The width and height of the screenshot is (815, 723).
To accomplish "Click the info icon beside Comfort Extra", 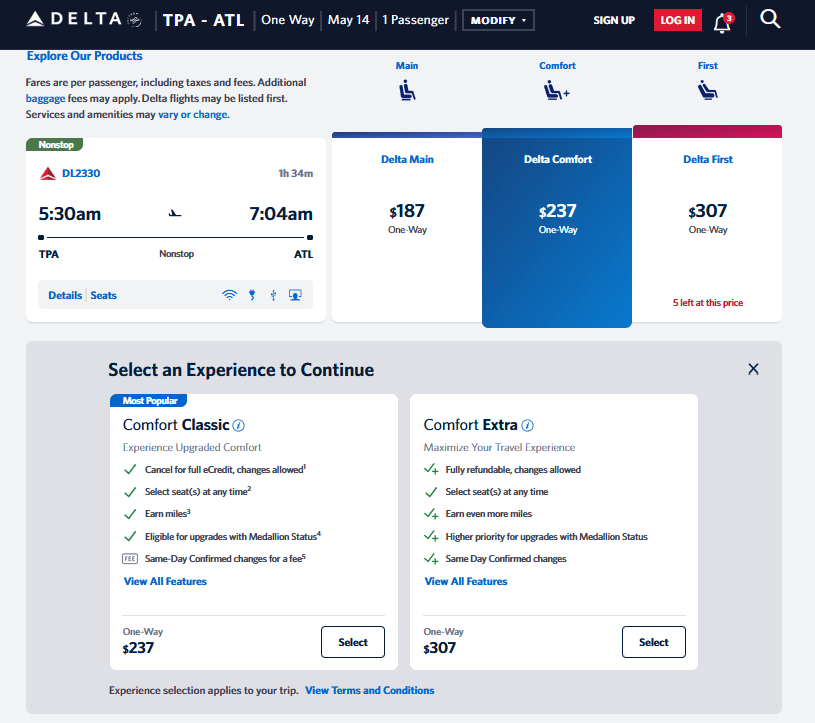I will [x=527, y=425].
